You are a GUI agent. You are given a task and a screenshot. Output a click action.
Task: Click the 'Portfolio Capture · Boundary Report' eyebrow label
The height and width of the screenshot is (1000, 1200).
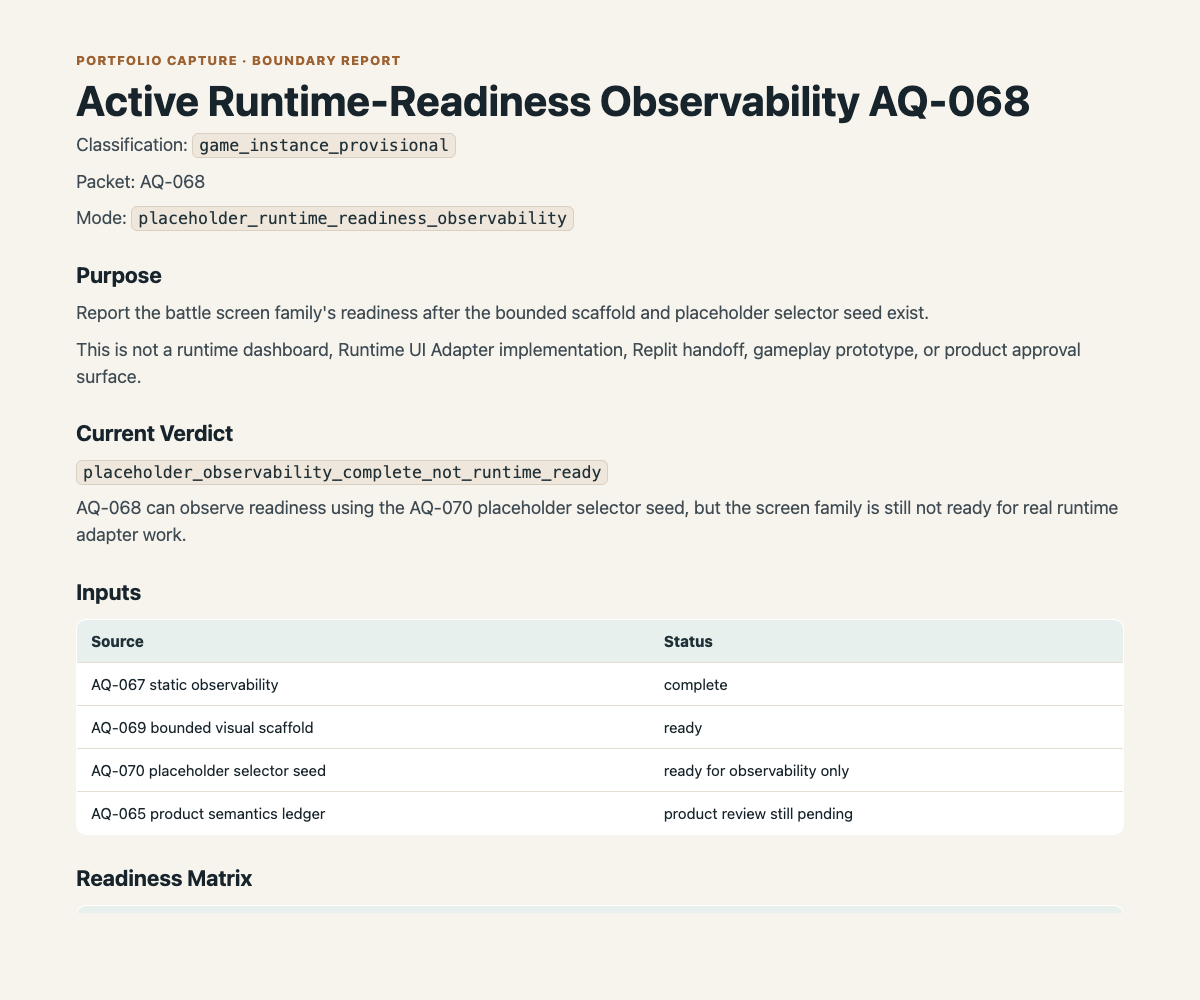tap(238, 61)
